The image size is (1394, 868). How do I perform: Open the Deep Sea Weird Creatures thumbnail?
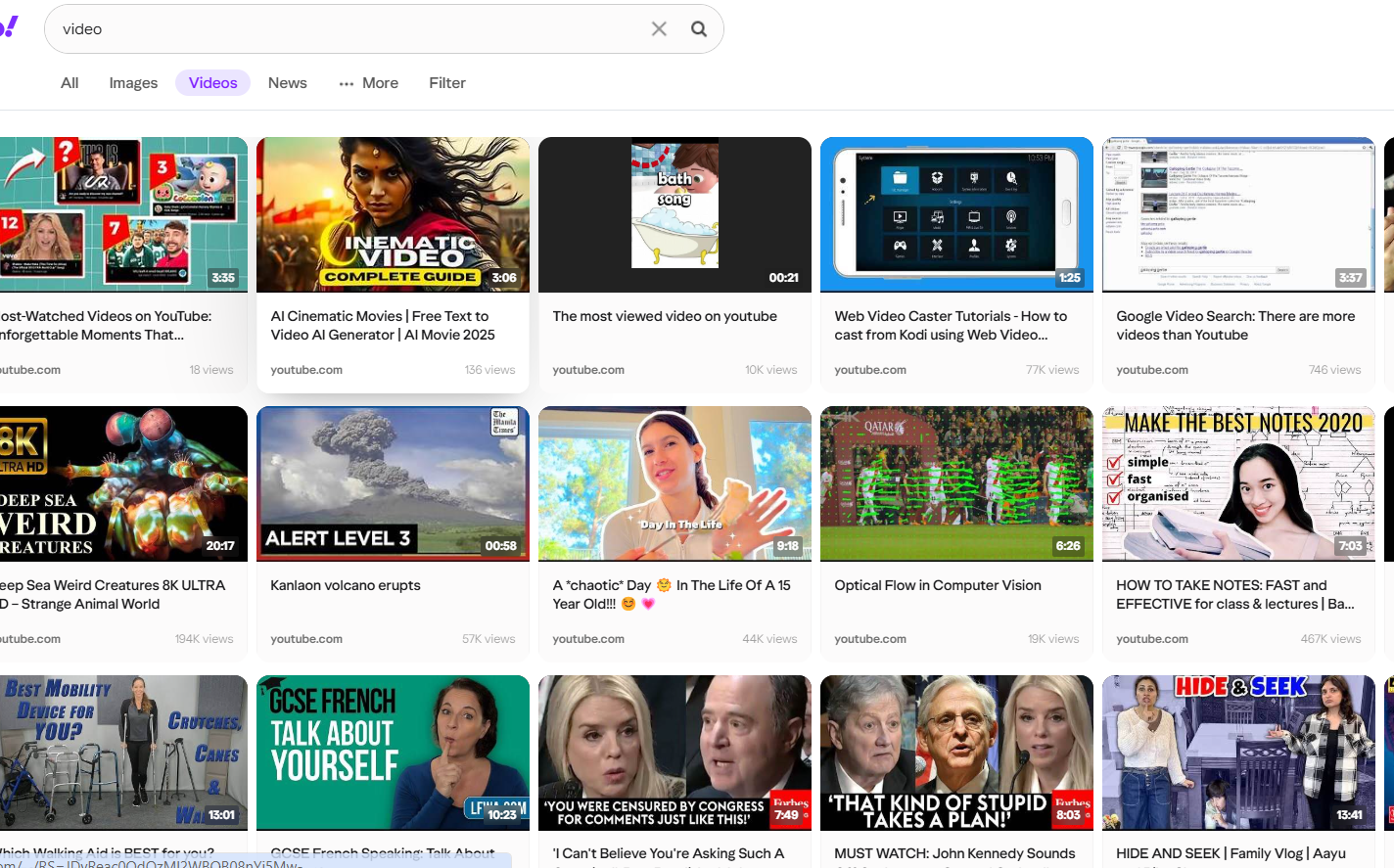pos(123,483)
